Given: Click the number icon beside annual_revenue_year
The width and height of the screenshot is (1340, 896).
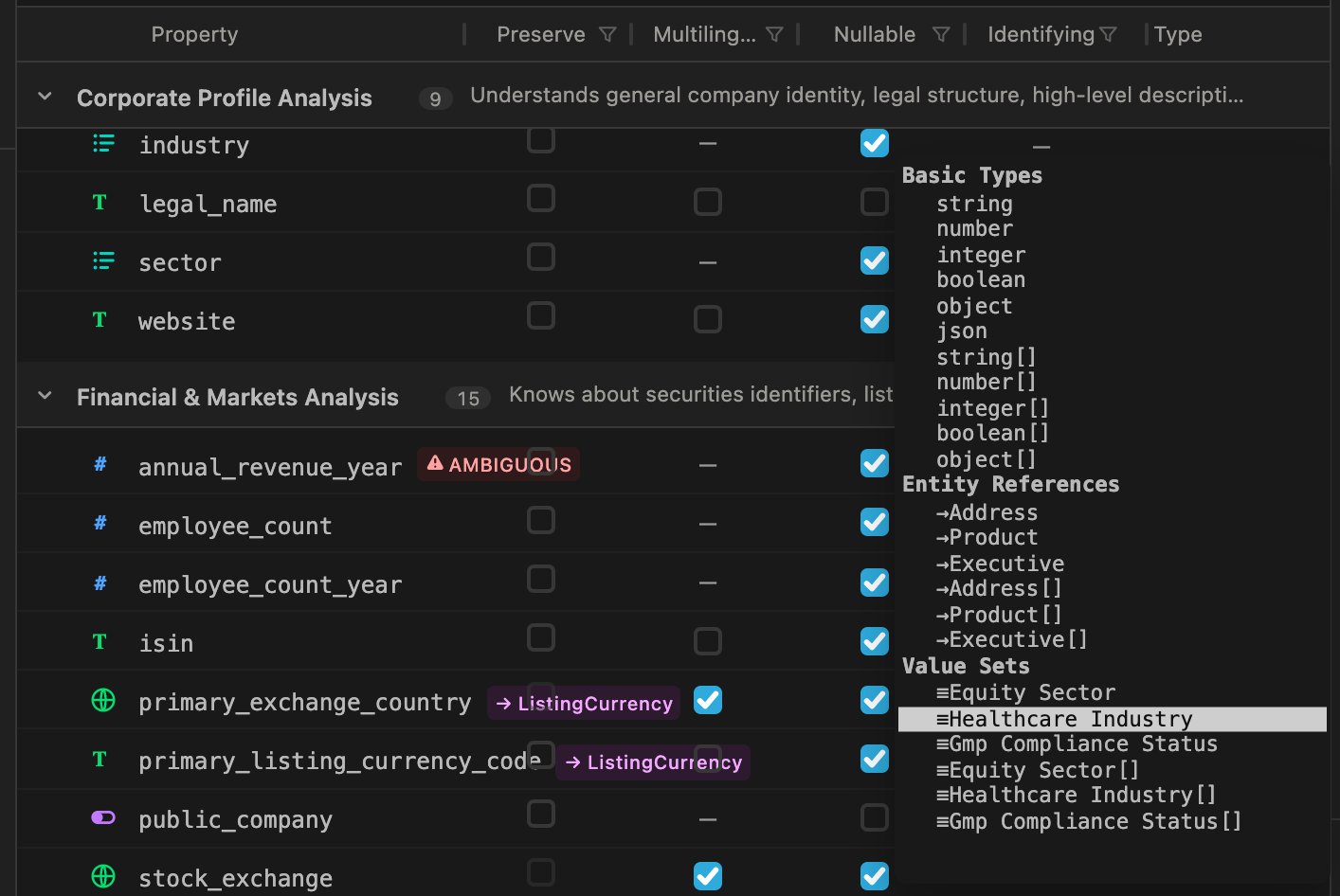Looking at the screenshot, I should tap(100, 464).
